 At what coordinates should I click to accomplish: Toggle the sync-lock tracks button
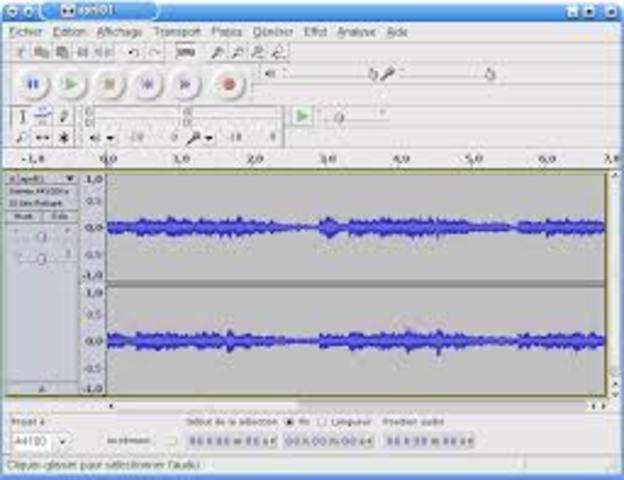185,52
